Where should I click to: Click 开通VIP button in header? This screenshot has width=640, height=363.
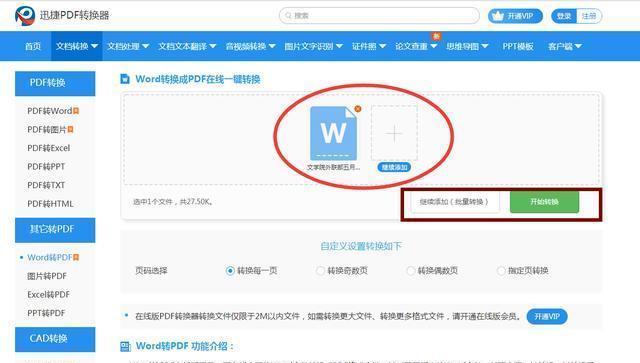point(515,16)
